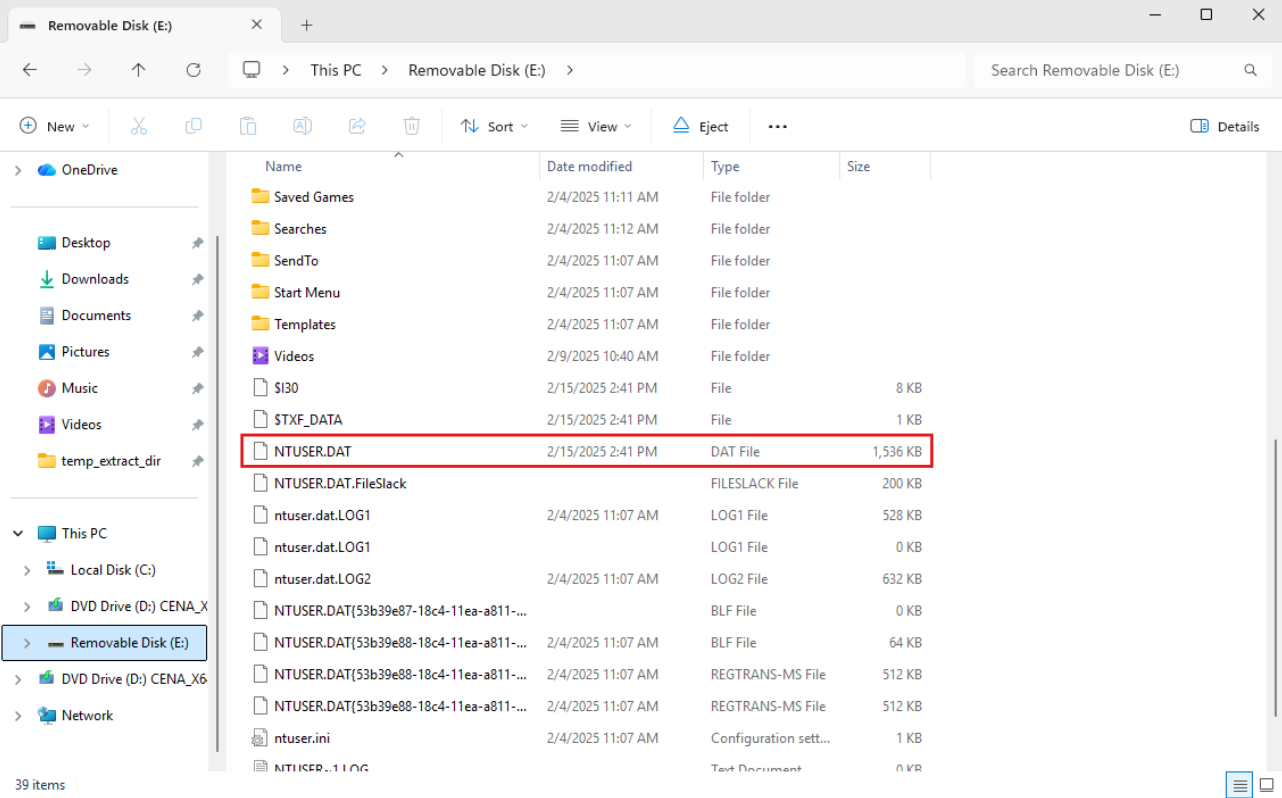
Task: Click the Copy icon in toolbar
Action: 193,126
